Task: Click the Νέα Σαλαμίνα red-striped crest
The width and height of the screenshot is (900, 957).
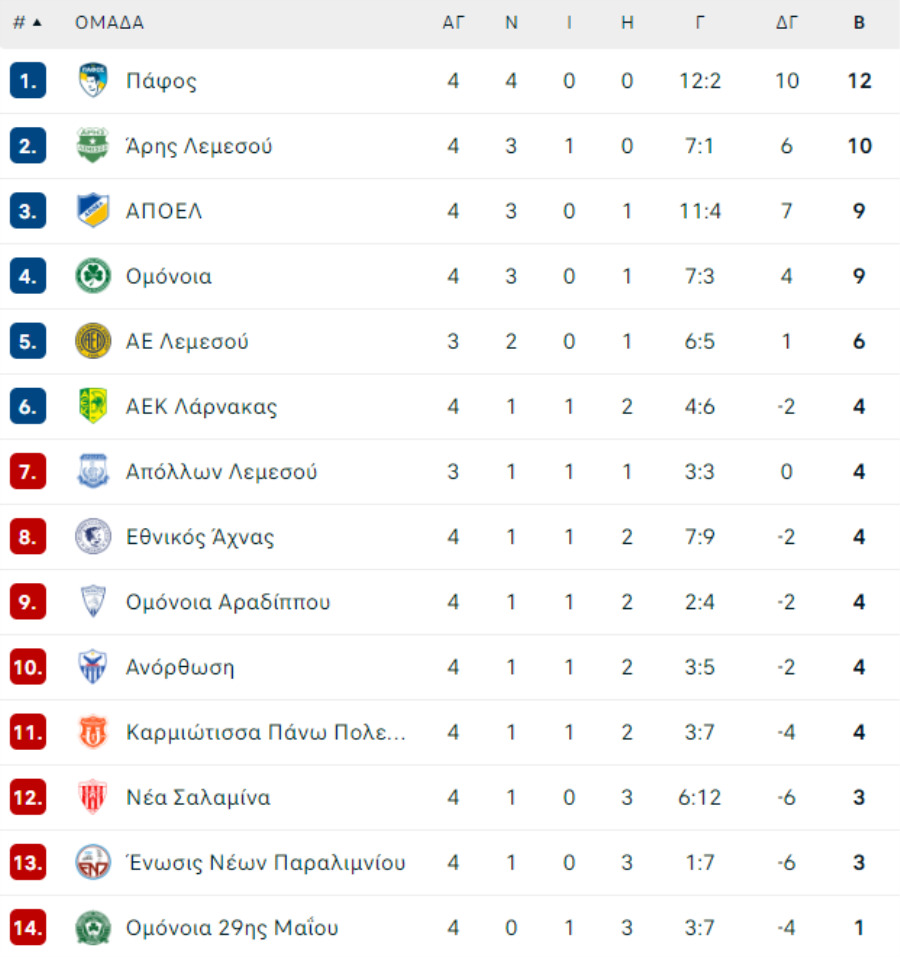Action: (93, 797)
